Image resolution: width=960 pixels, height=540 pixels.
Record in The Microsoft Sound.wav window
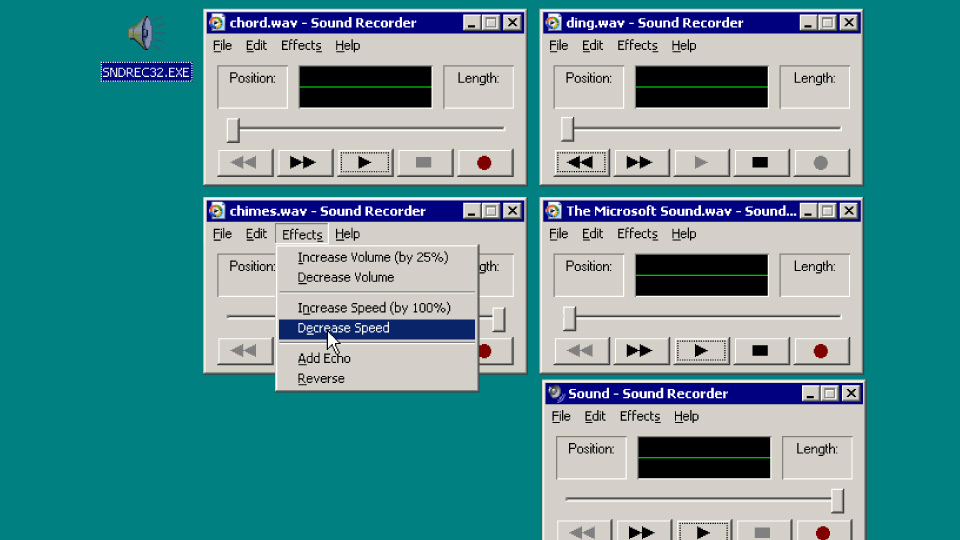pyautogui.click(x=820, y=351)
